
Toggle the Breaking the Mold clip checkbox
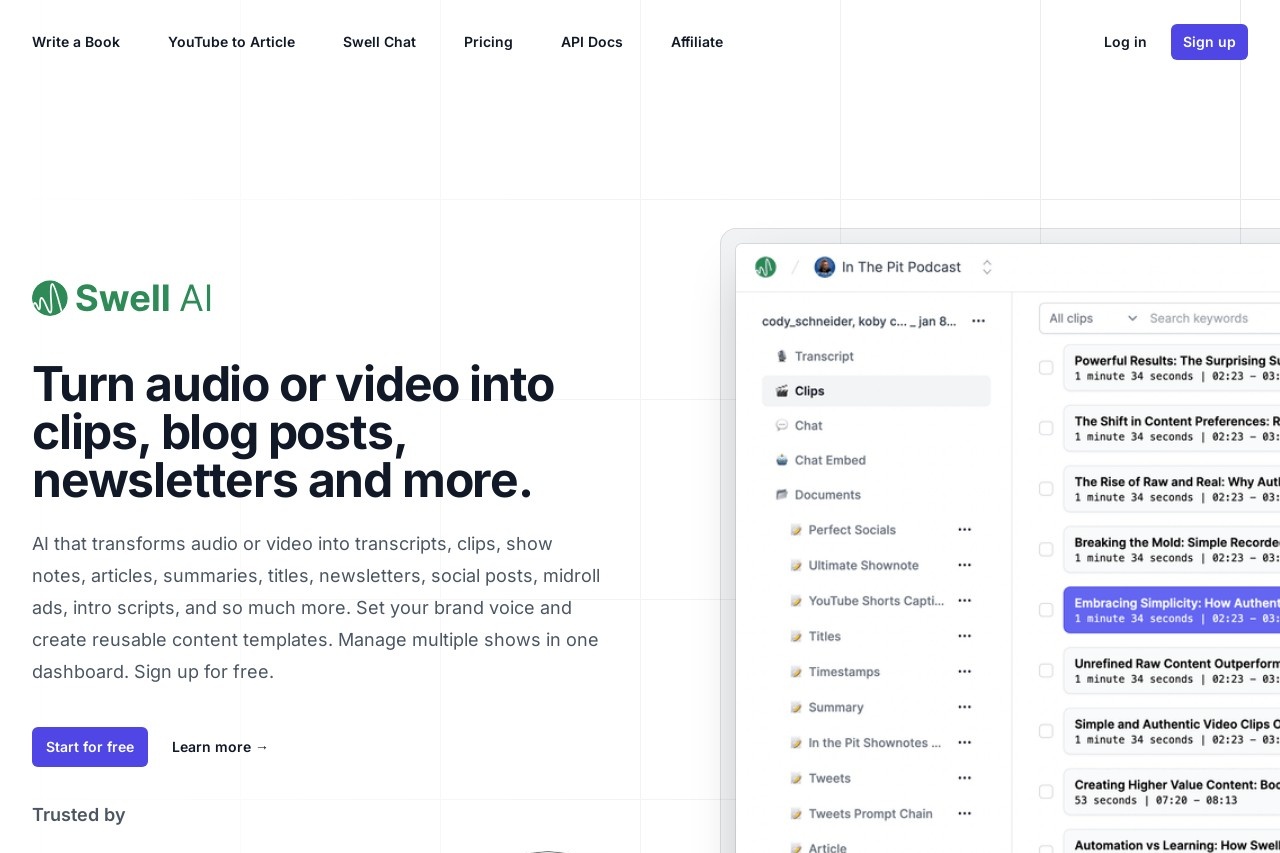tap(1046, 549)
